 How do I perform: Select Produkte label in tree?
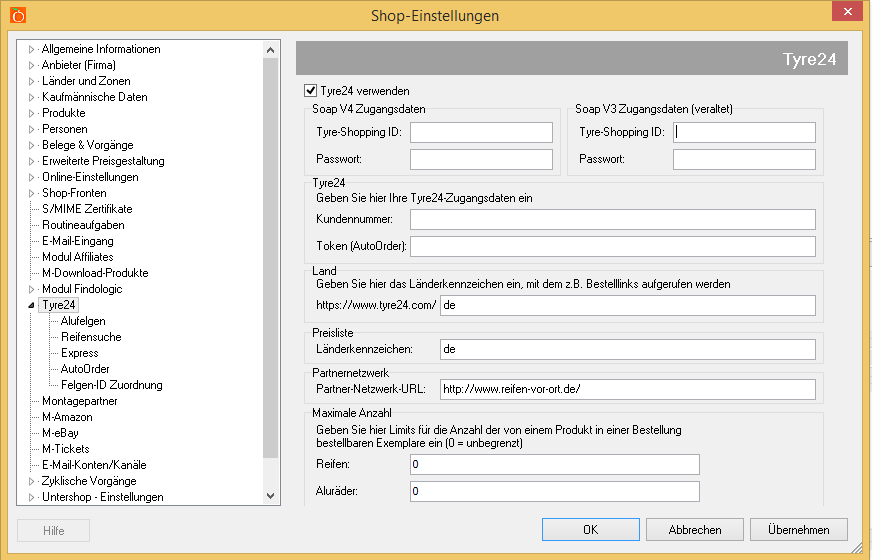[64, 113]
